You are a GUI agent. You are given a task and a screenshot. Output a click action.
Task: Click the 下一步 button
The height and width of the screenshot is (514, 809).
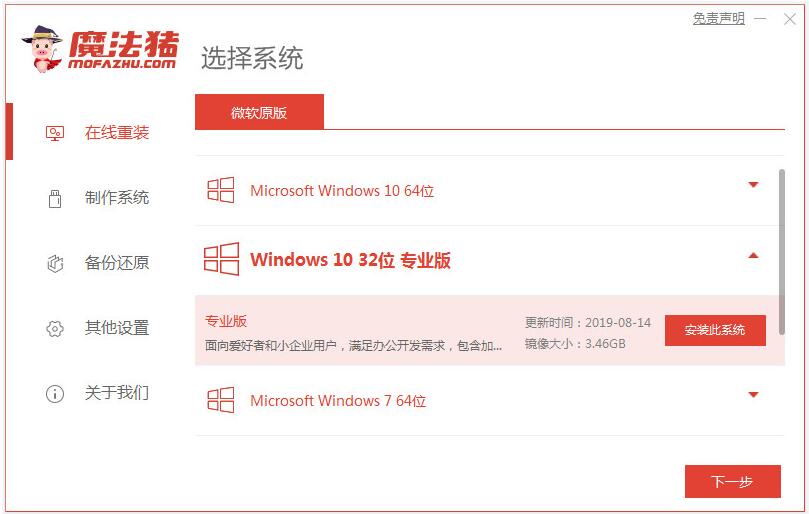(x=732, y=481)
